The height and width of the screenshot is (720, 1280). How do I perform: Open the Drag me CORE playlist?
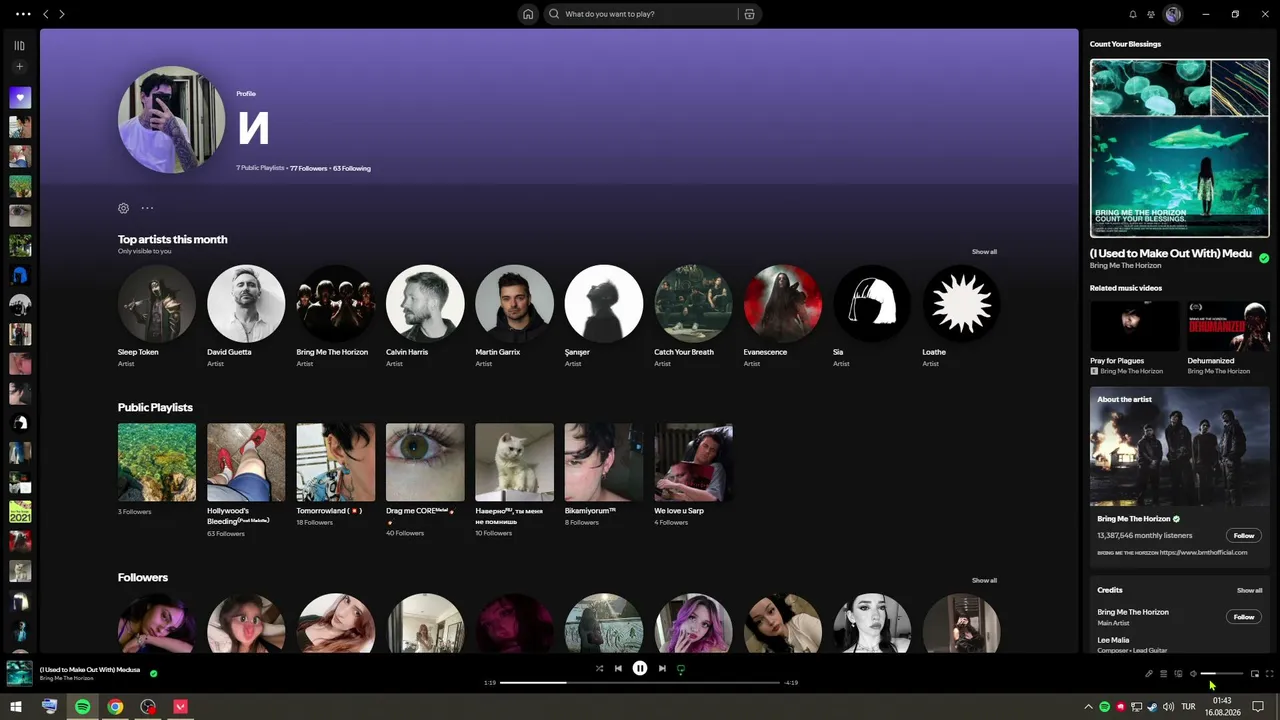pos(425,480)
